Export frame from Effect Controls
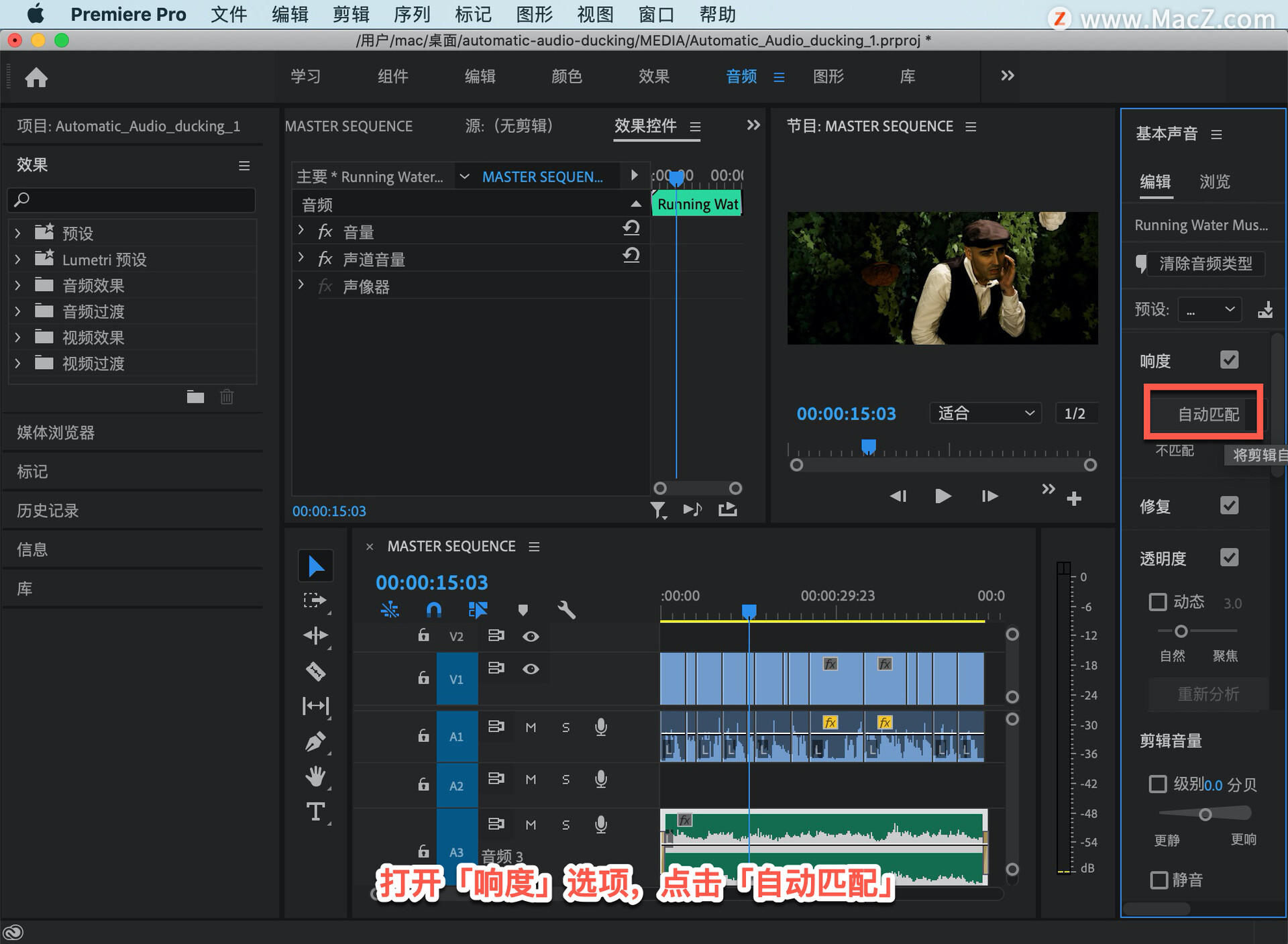The image size is (1288, 944). coord(728,510)
